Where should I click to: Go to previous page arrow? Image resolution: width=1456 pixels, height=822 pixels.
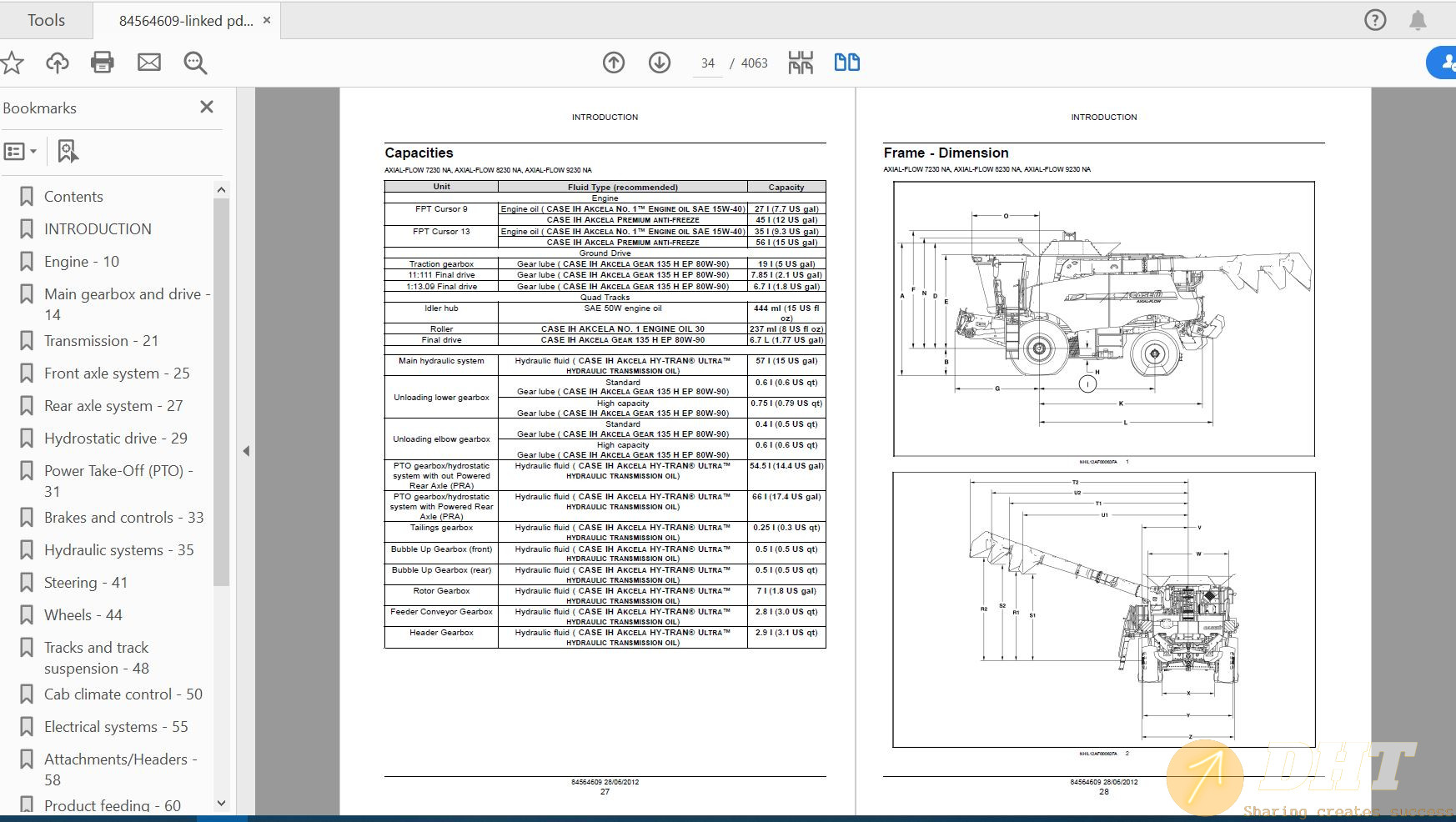[614, 63]
